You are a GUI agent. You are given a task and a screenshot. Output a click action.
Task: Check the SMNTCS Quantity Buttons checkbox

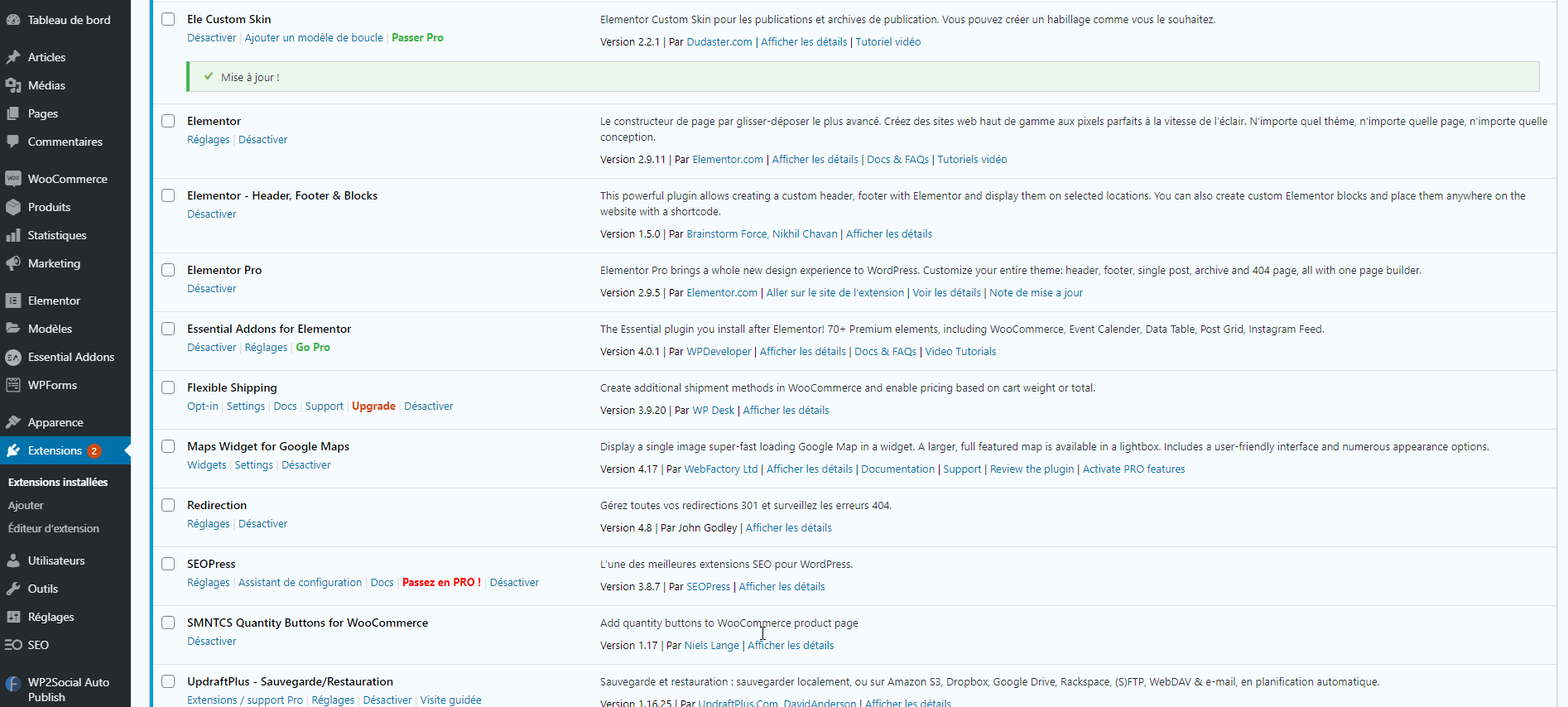click(168, 623)
